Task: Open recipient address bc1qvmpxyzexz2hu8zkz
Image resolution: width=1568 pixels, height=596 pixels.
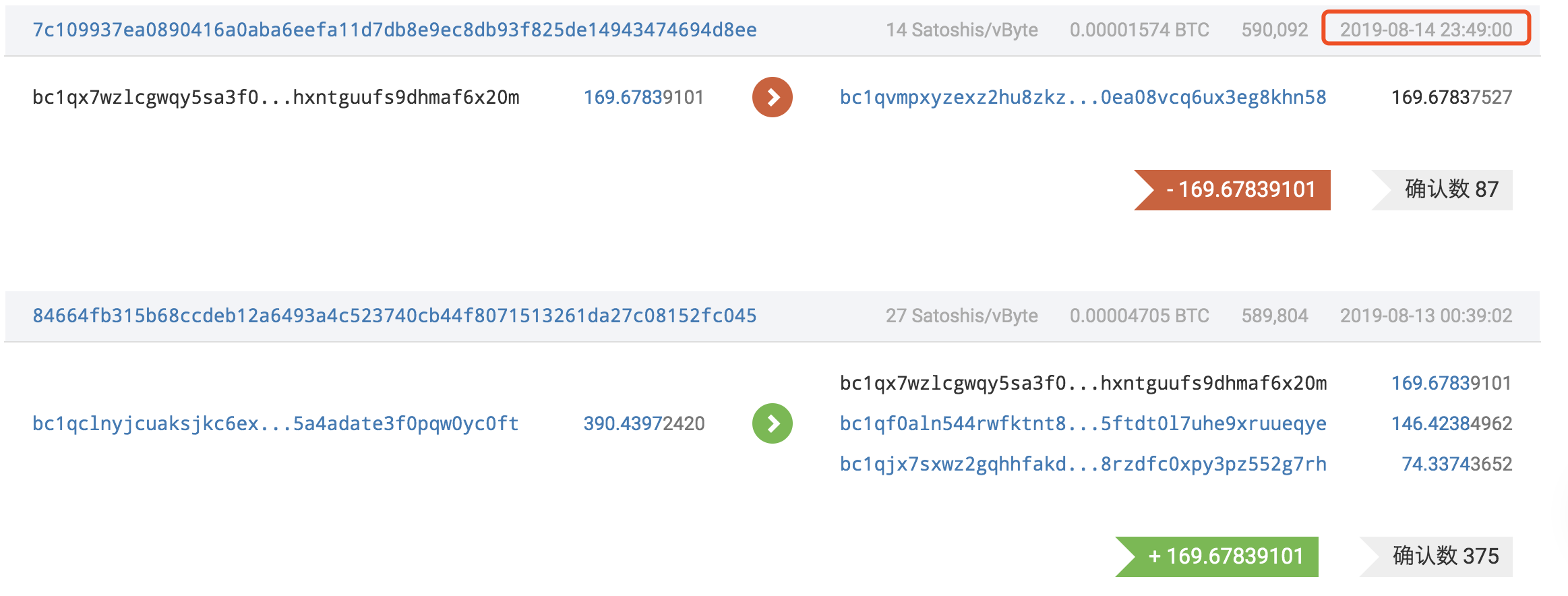Action: click(1083, 97)
